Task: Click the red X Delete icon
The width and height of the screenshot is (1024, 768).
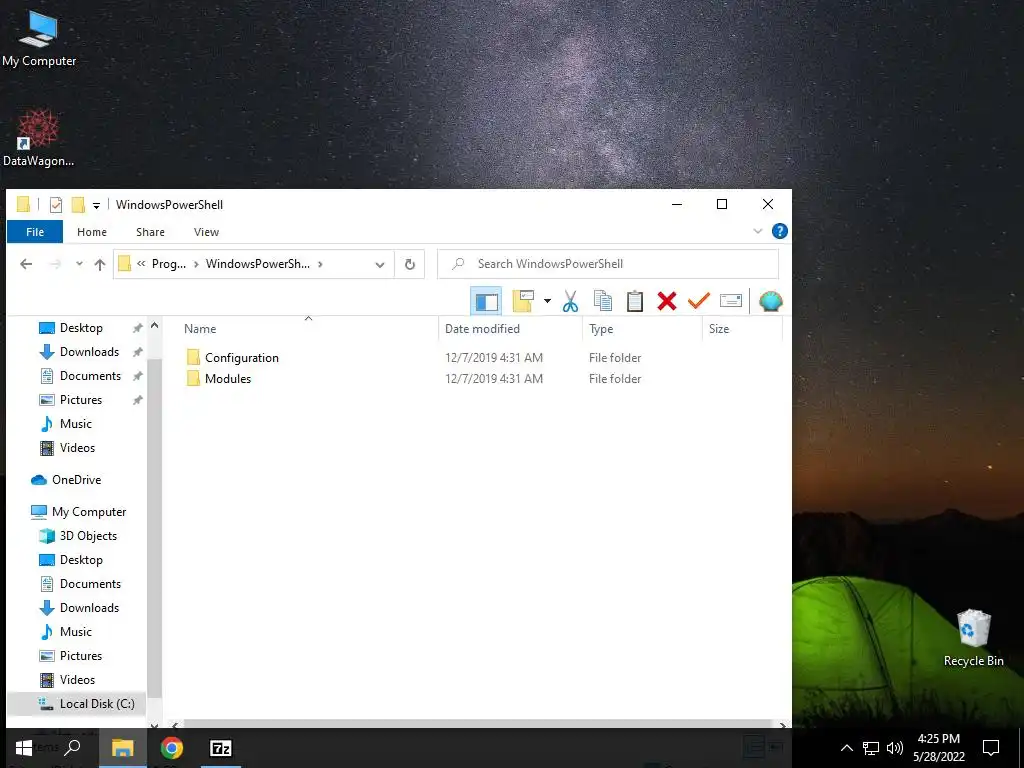Action: tap(667, 301)
